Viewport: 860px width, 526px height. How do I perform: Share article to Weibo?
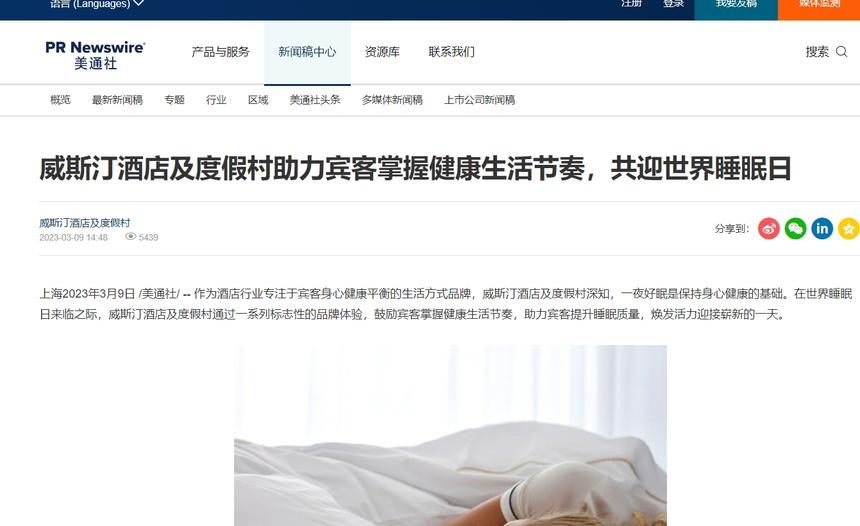768,229
